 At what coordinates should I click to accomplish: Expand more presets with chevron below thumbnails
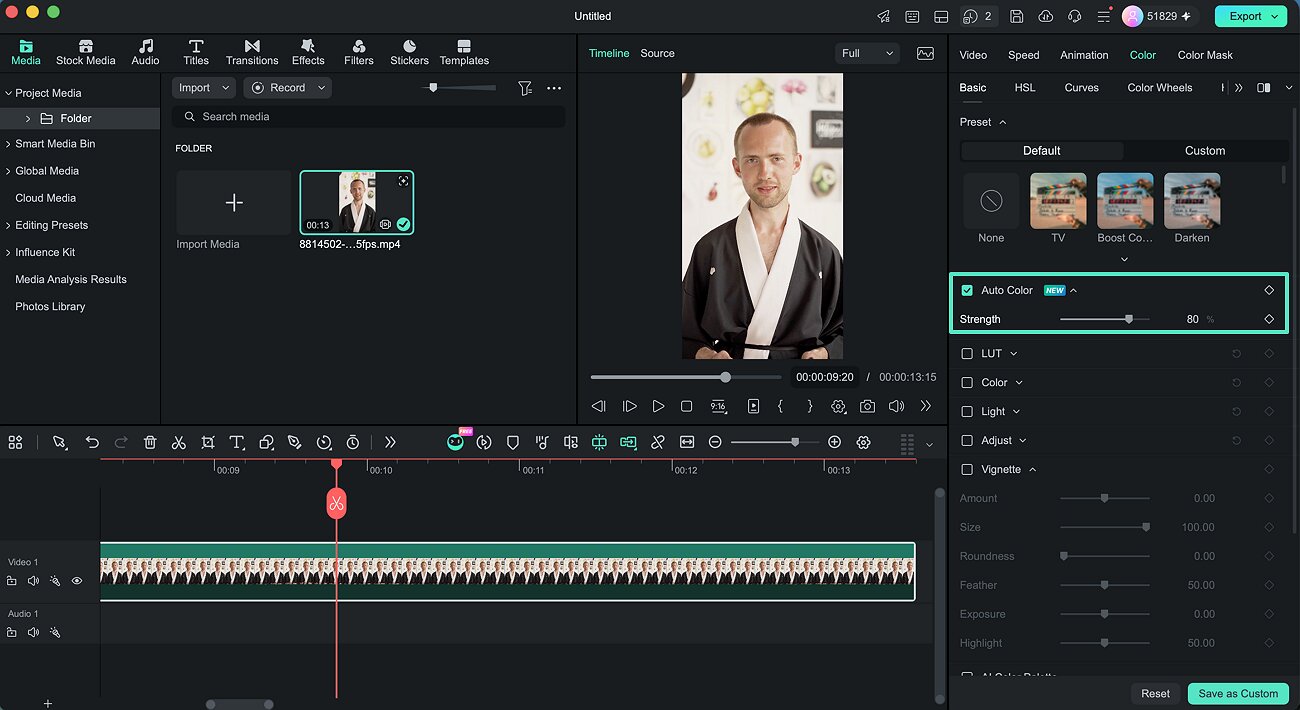click(1124, 260)
